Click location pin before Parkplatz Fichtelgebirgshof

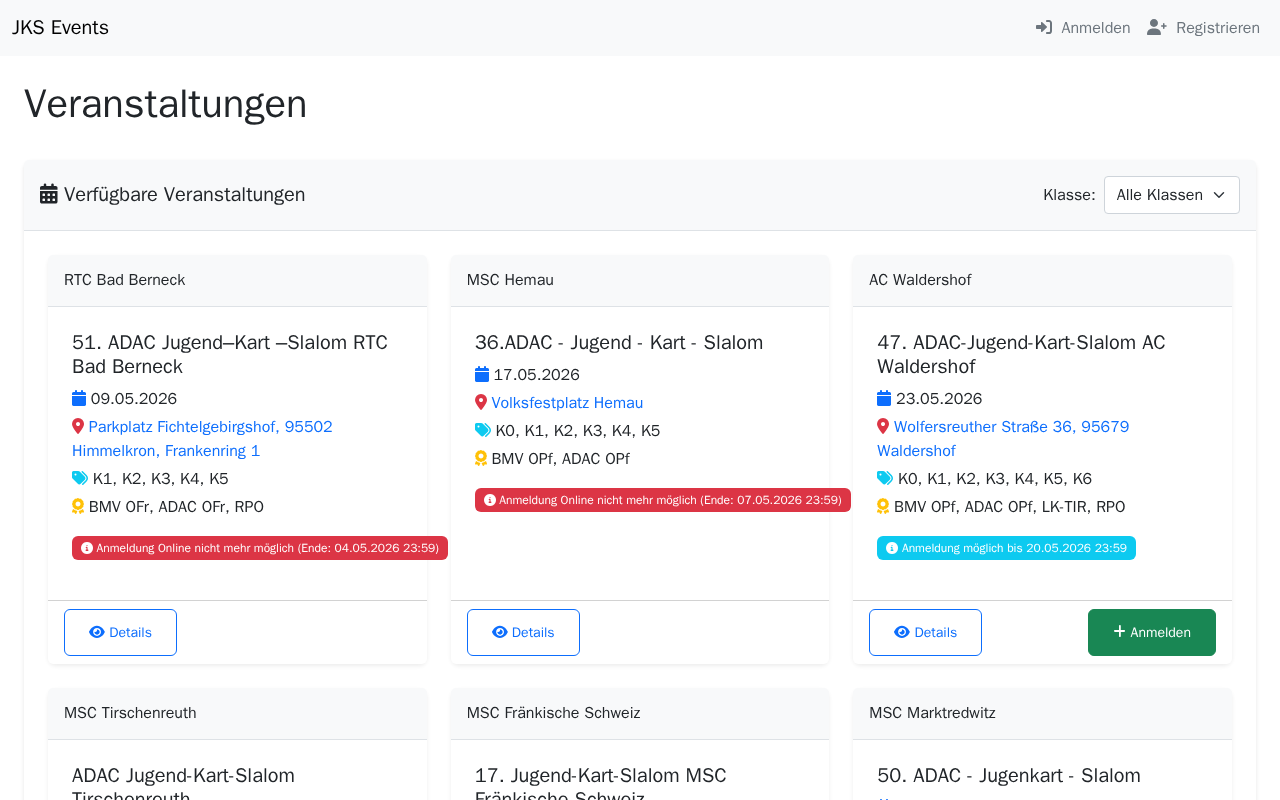pos(78,426)
